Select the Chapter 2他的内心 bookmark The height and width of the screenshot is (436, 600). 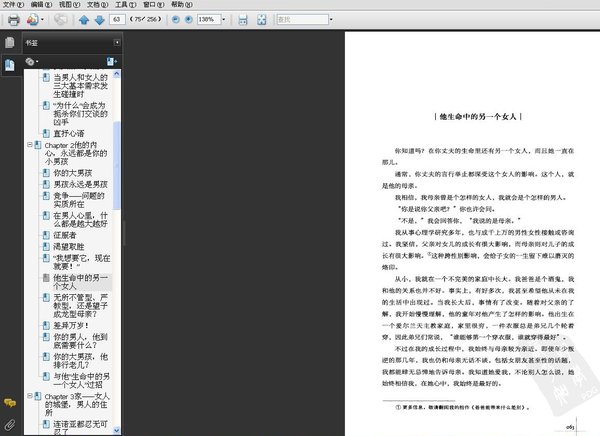(x=76, y=153)
